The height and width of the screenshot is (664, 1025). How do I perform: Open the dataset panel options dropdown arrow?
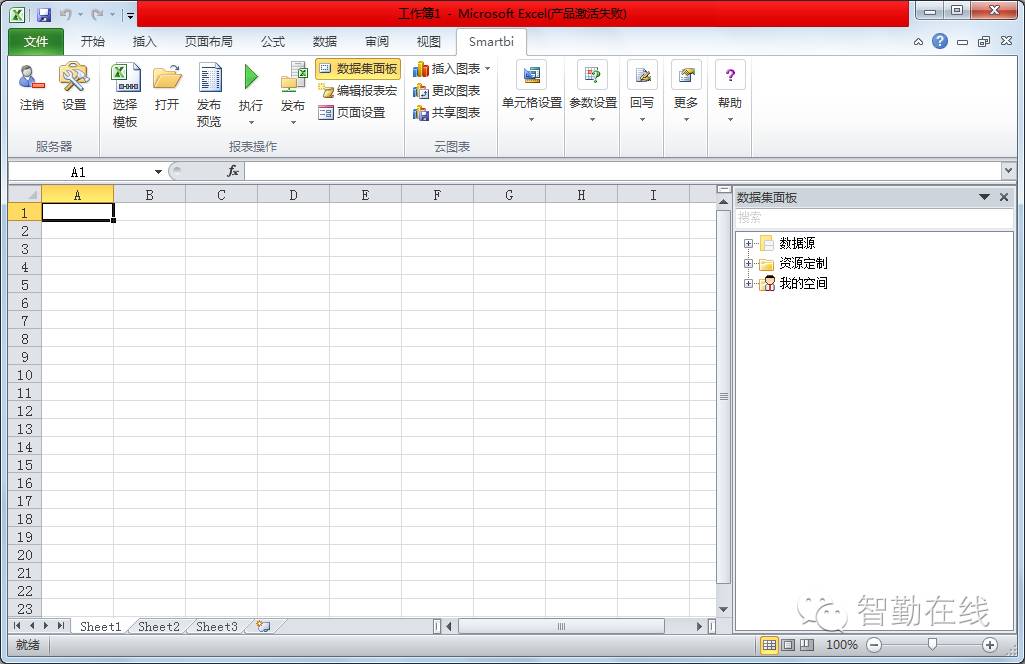pyautogui.click(x=984, y=197)
